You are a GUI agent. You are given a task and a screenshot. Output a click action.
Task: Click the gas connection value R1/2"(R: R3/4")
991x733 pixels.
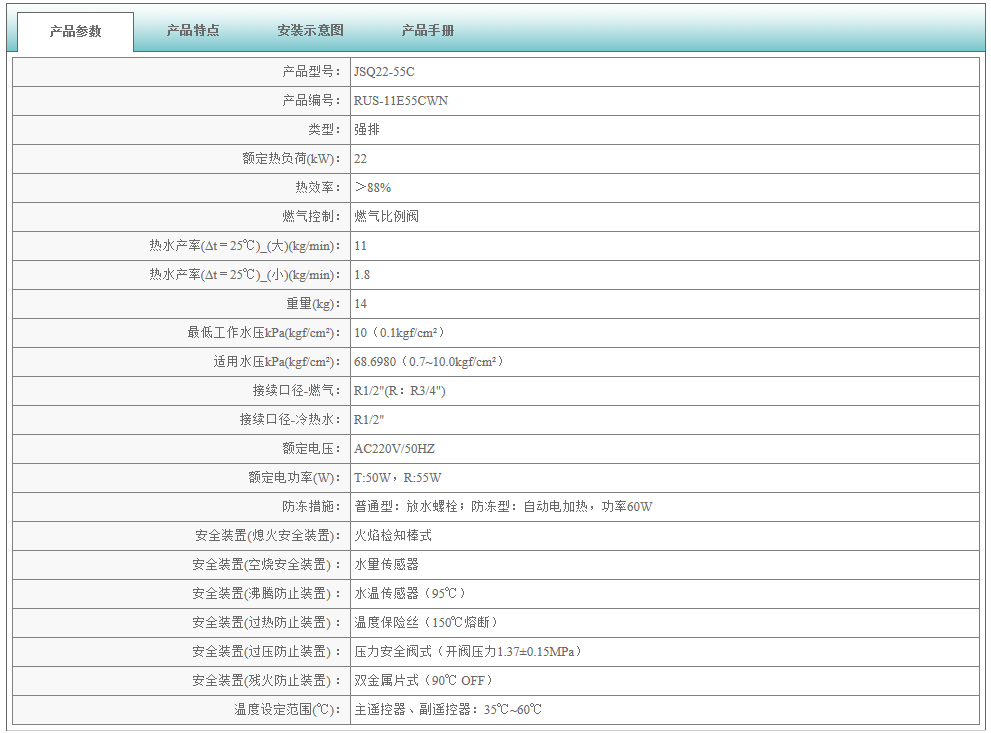(399, 391)
